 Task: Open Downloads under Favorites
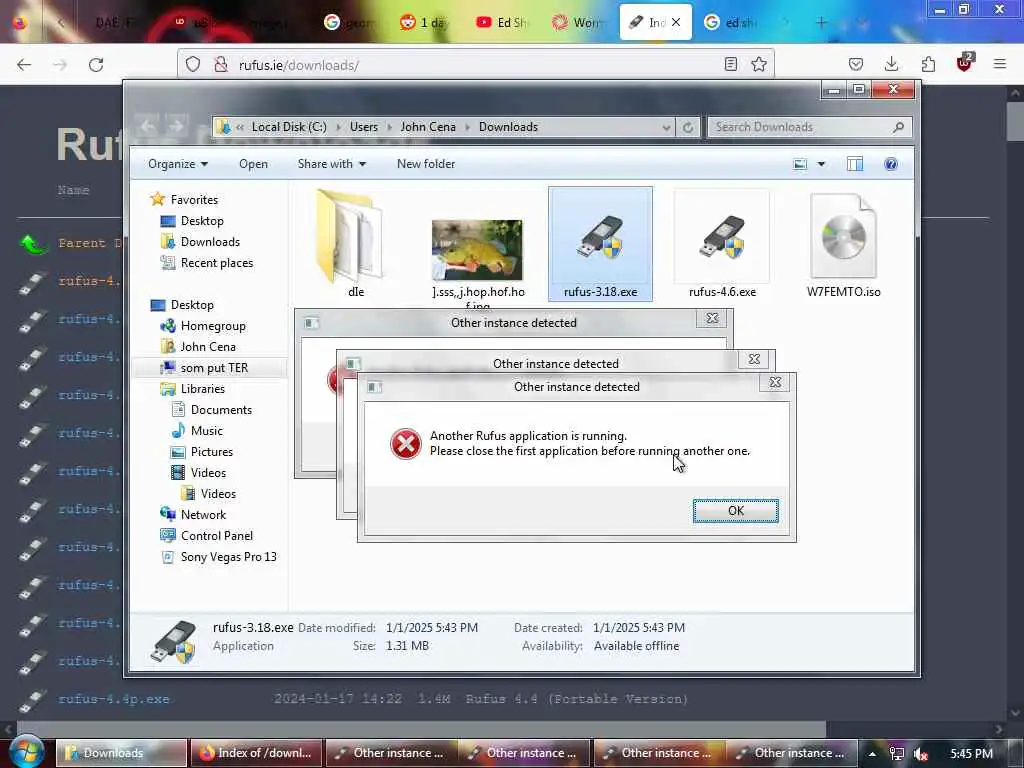tap(210, 242)
